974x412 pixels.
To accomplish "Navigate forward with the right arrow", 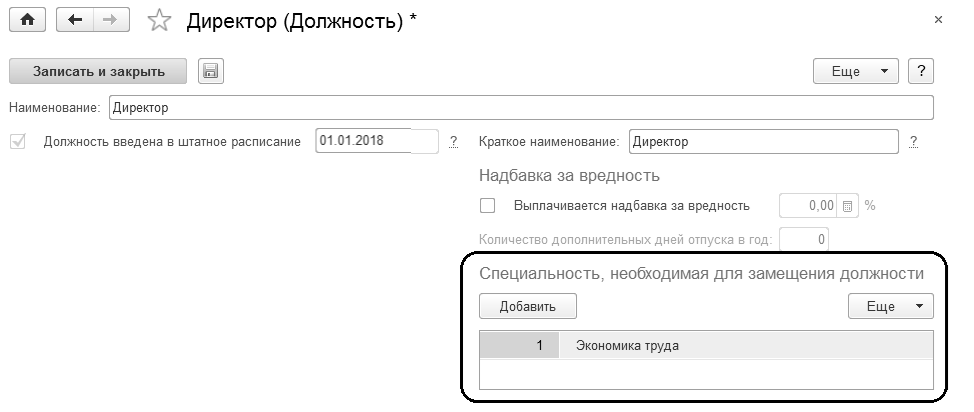I will click(x=110, y=20).
